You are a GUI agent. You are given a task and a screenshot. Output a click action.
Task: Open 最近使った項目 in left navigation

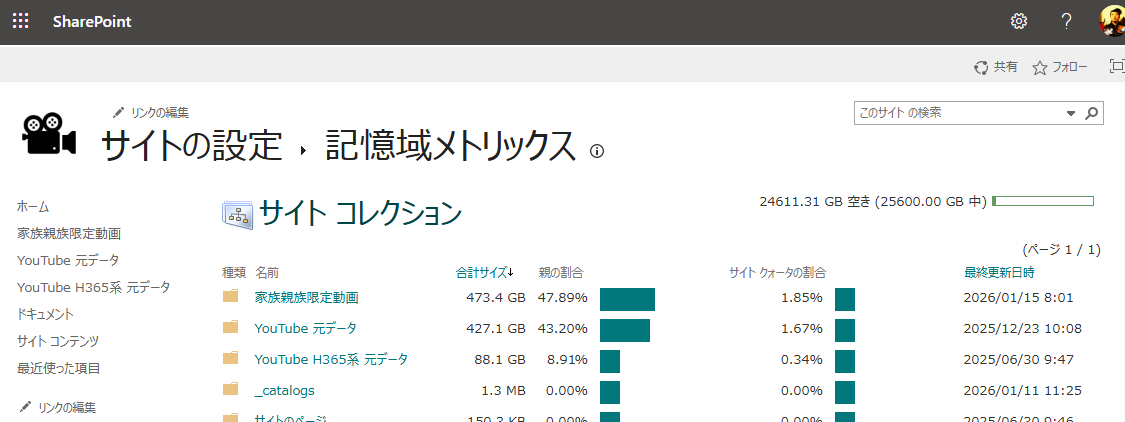tap(58, 368)
